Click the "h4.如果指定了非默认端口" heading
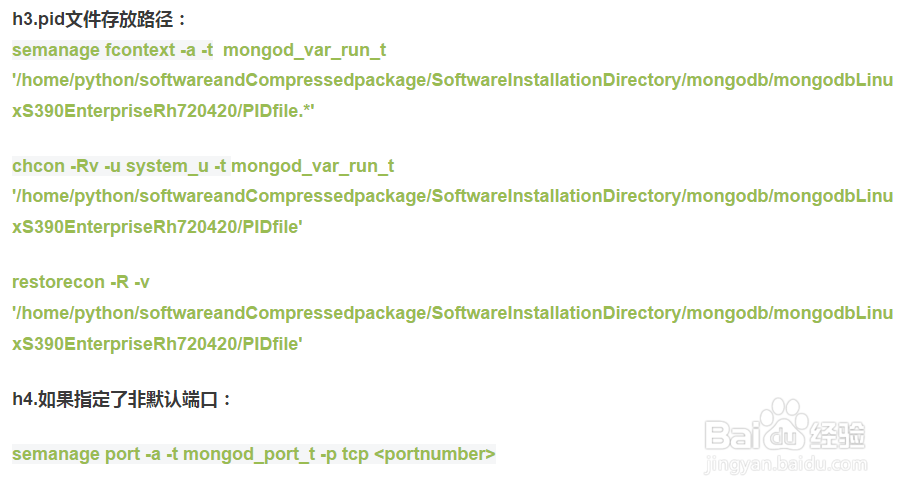Image resolution: width=918 pixels, height=496 pixels. (122, 400)
